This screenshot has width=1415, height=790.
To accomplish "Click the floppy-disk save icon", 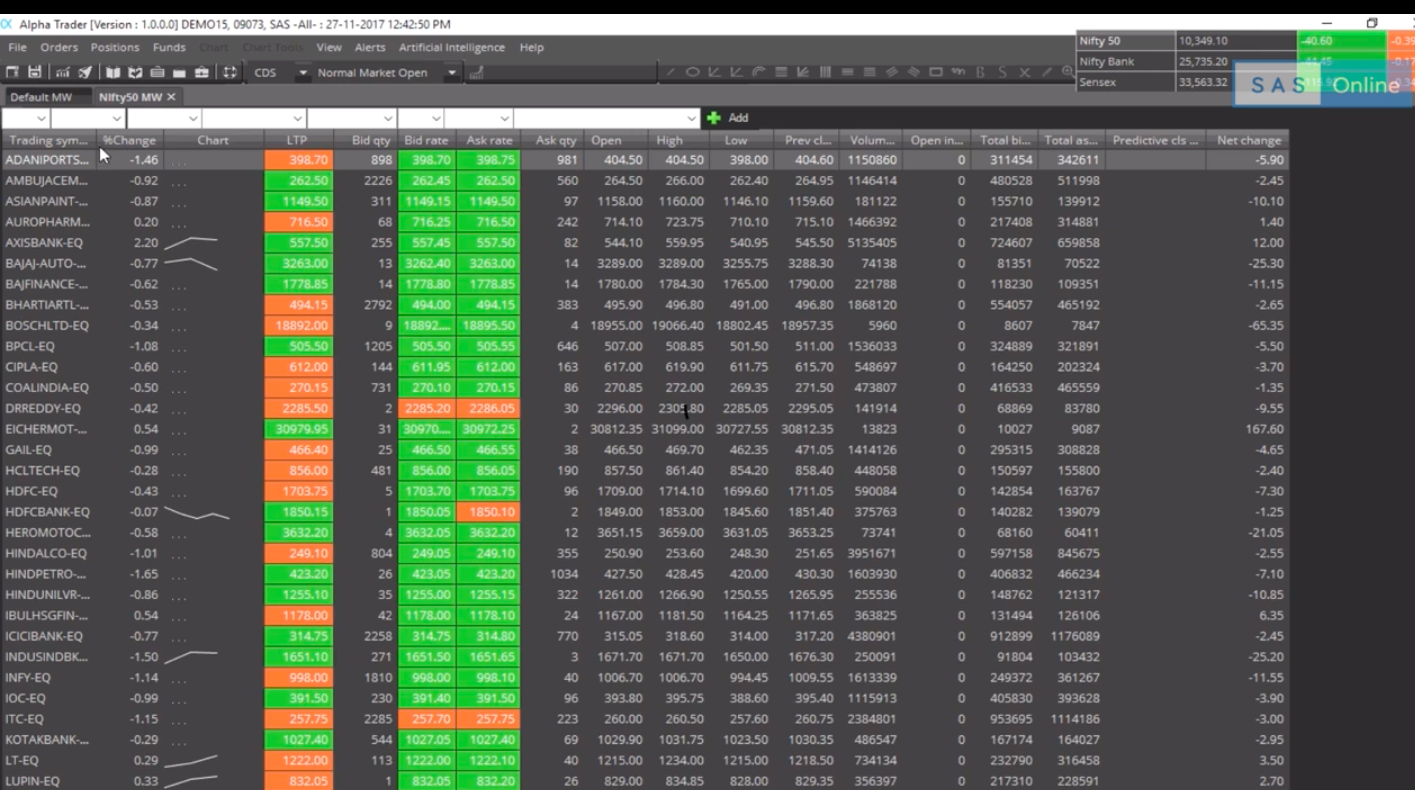I will [35, 73].
